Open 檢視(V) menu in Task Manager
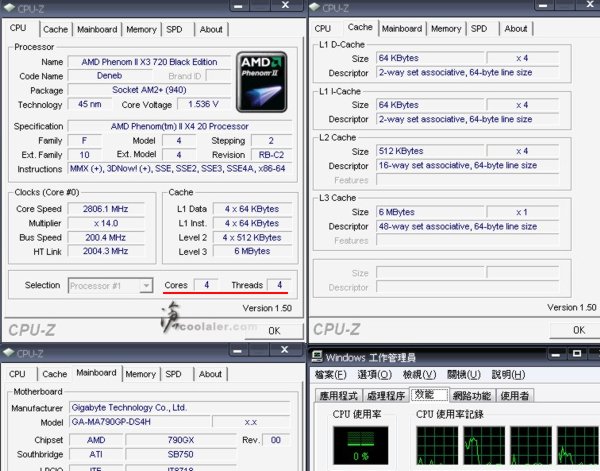The image size is (600, 471). 419,375
